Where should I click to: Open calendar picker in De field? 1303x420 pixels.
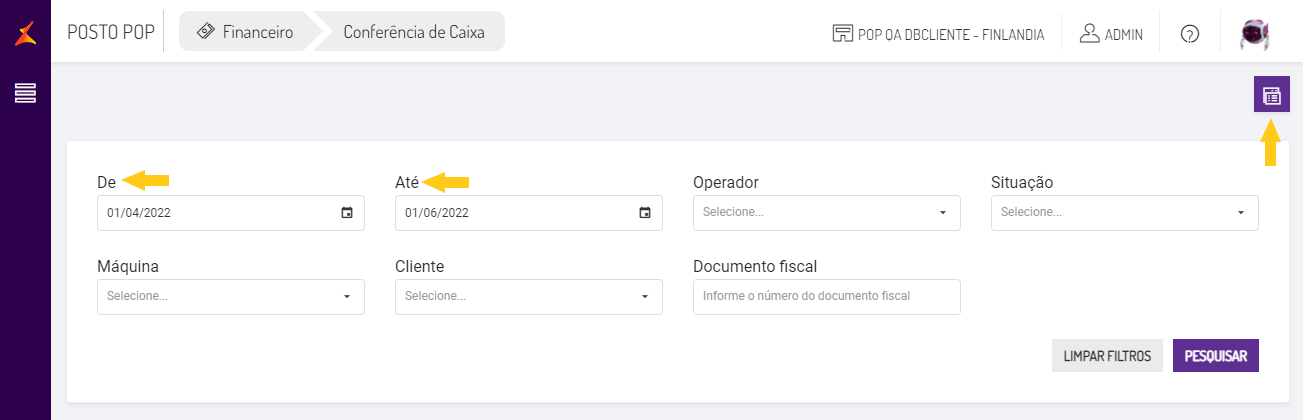click(x=346, y=213)
